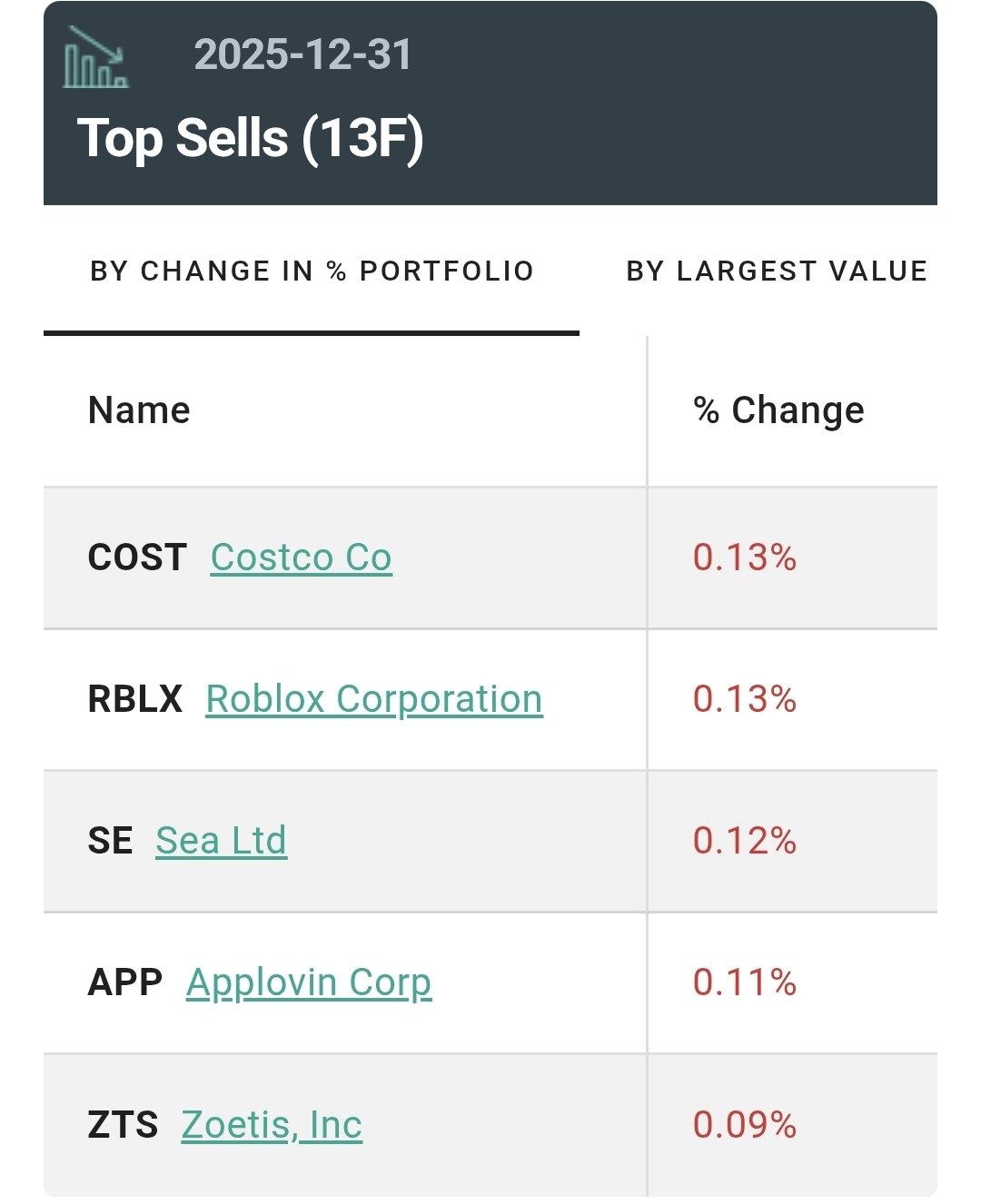Viewport: 981px width, 1204px height.
Task: Open the Sea Ltd link
Action: tap(221, 841)
